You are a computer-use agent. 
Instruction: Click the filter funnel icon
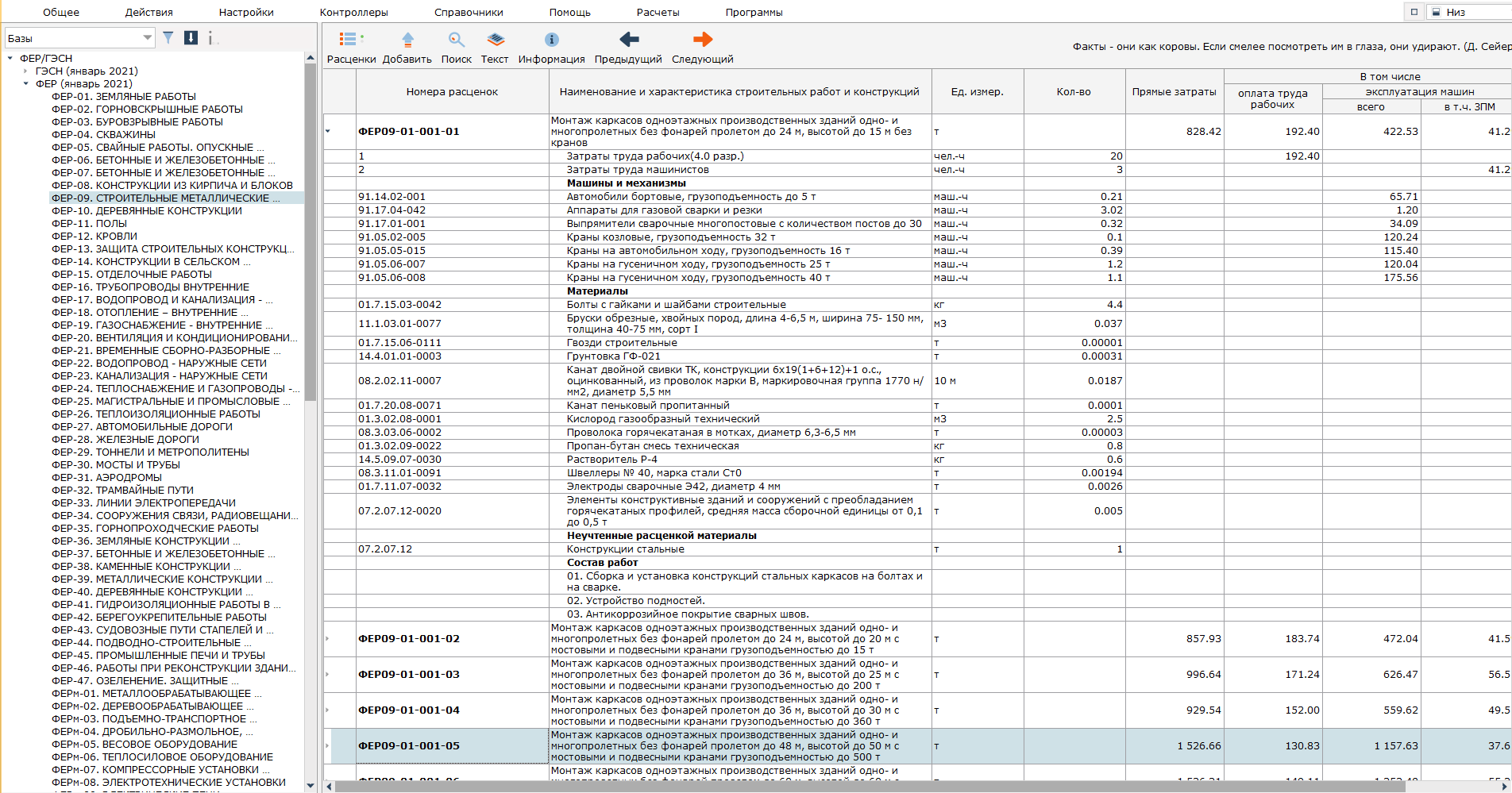pyautogui.click(x=168, y=37)
